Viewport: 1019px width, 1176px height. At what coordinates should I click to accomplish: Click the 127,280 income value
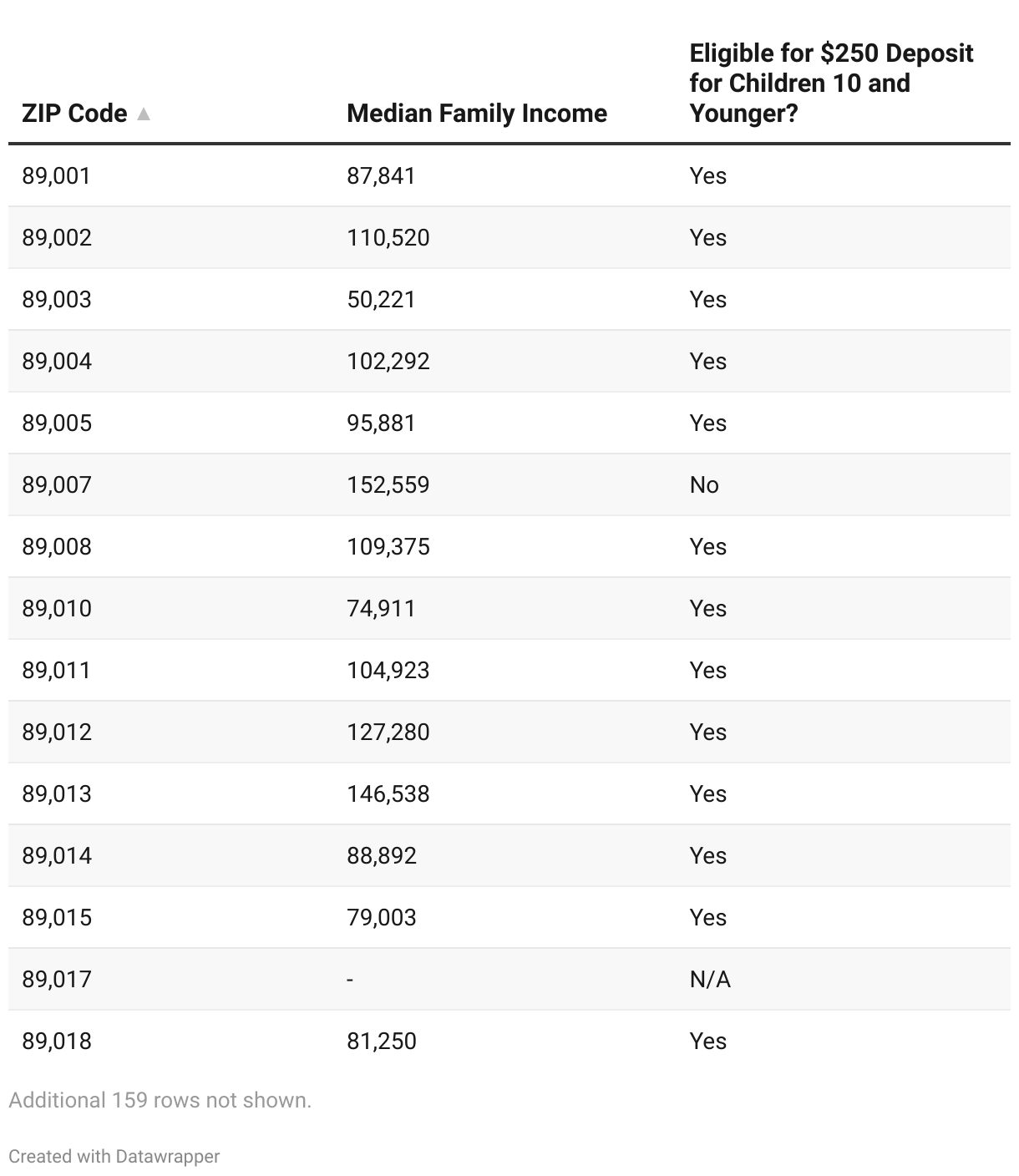(x=388, y=732)
